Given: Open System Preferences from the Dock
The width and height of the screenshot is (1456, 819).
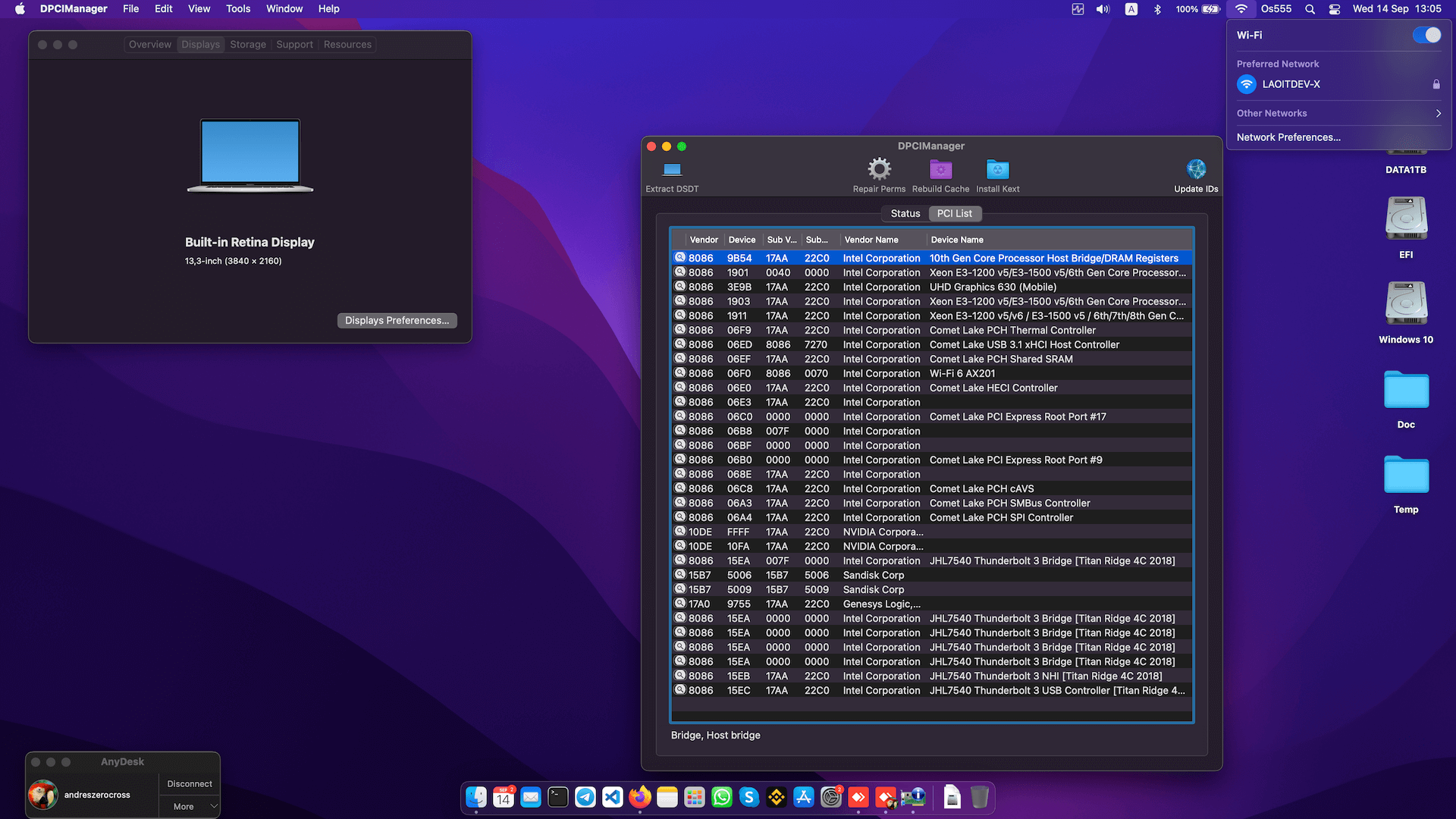Looking at the screenshot, I should click(831, 797).
